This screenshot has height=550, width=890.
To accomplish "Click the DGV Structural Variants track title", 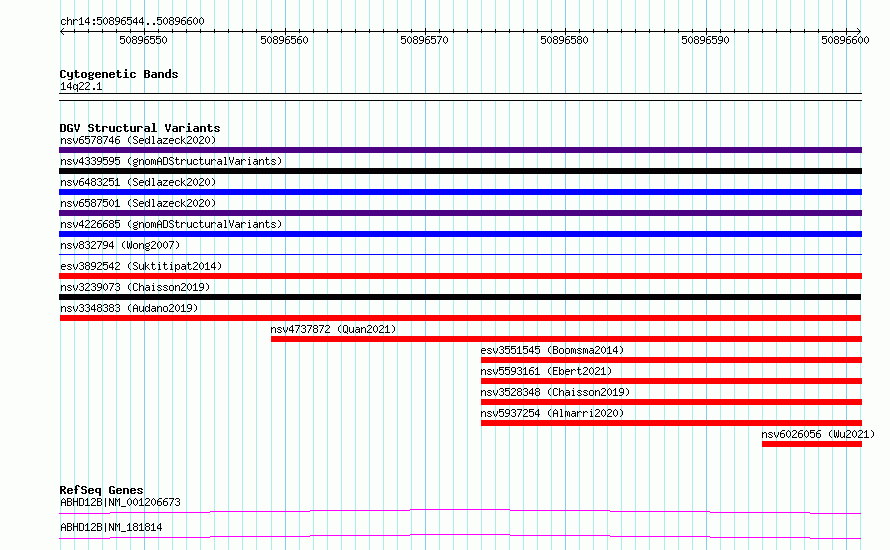I will pyautogui.click(x=140, y=128).
